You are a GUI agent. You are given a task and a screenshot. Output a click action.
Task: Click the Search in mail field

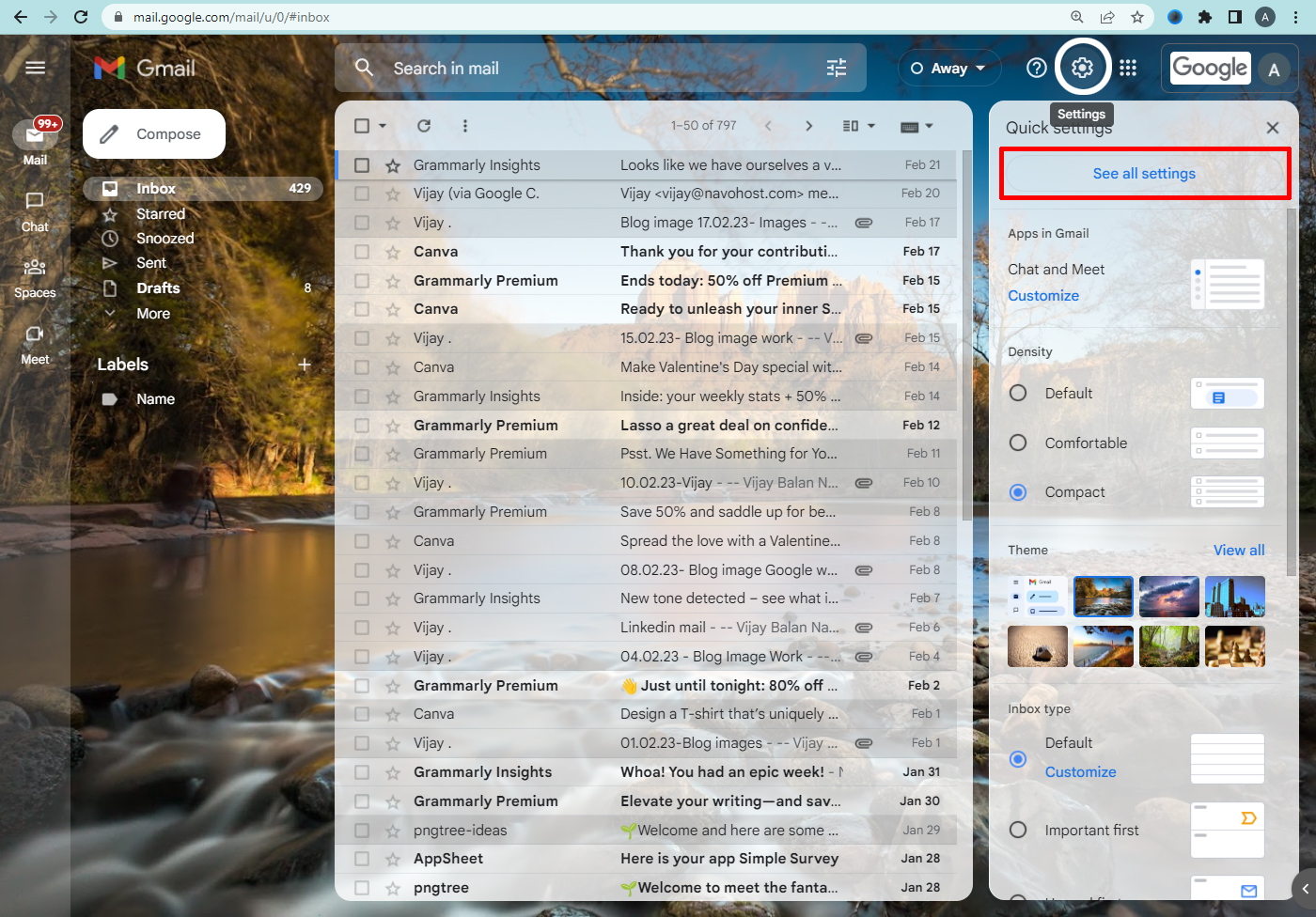pos(600,68)
